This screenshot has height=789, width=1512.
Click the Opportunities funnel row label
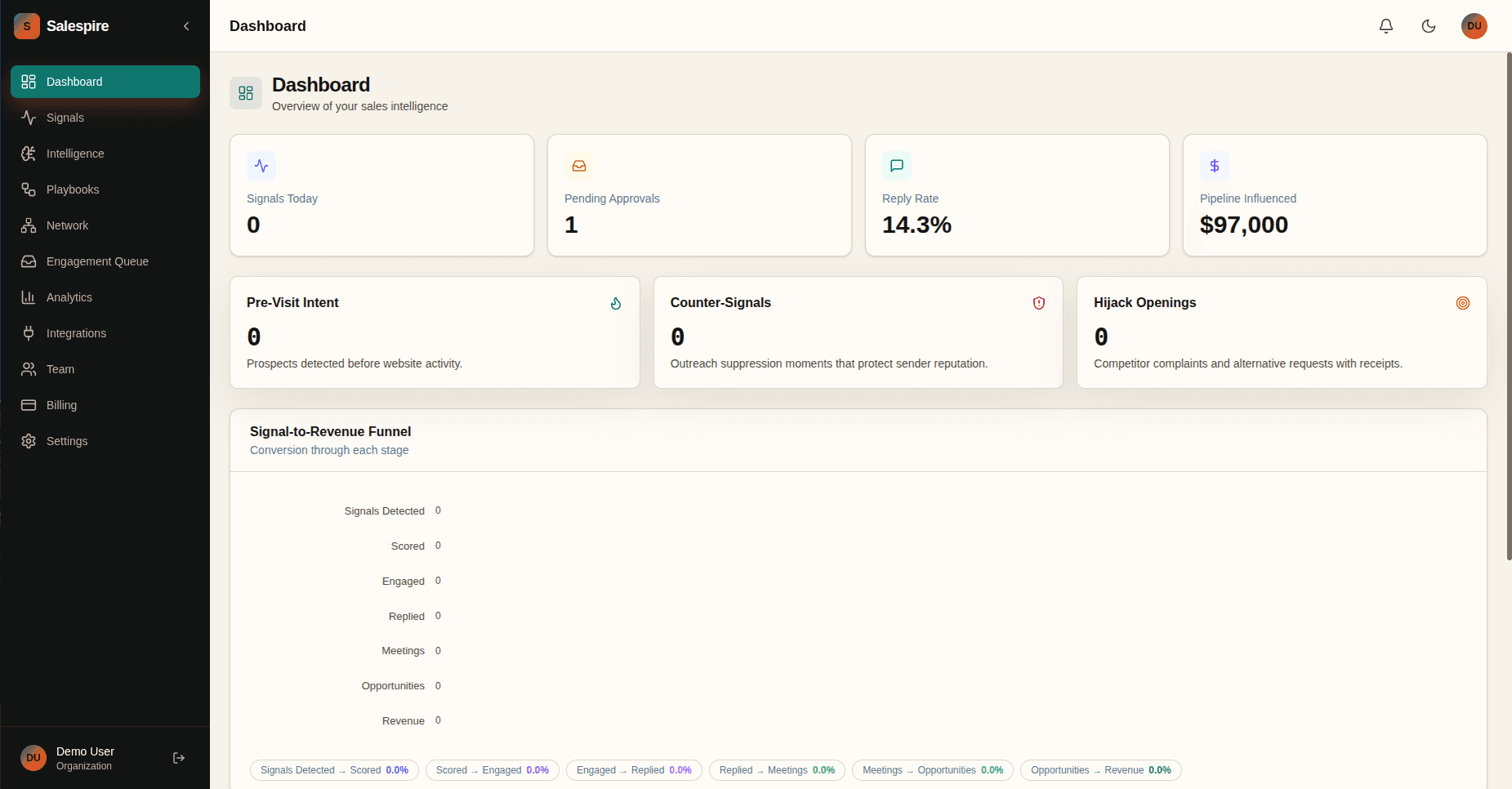393,686
